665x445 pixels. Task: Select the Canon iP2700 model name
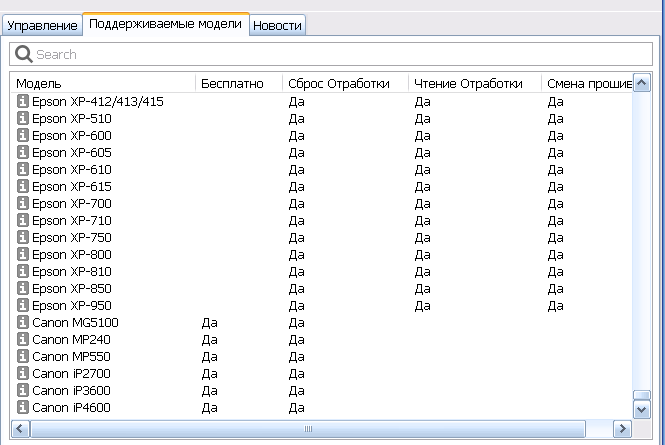tap(71, 373)
